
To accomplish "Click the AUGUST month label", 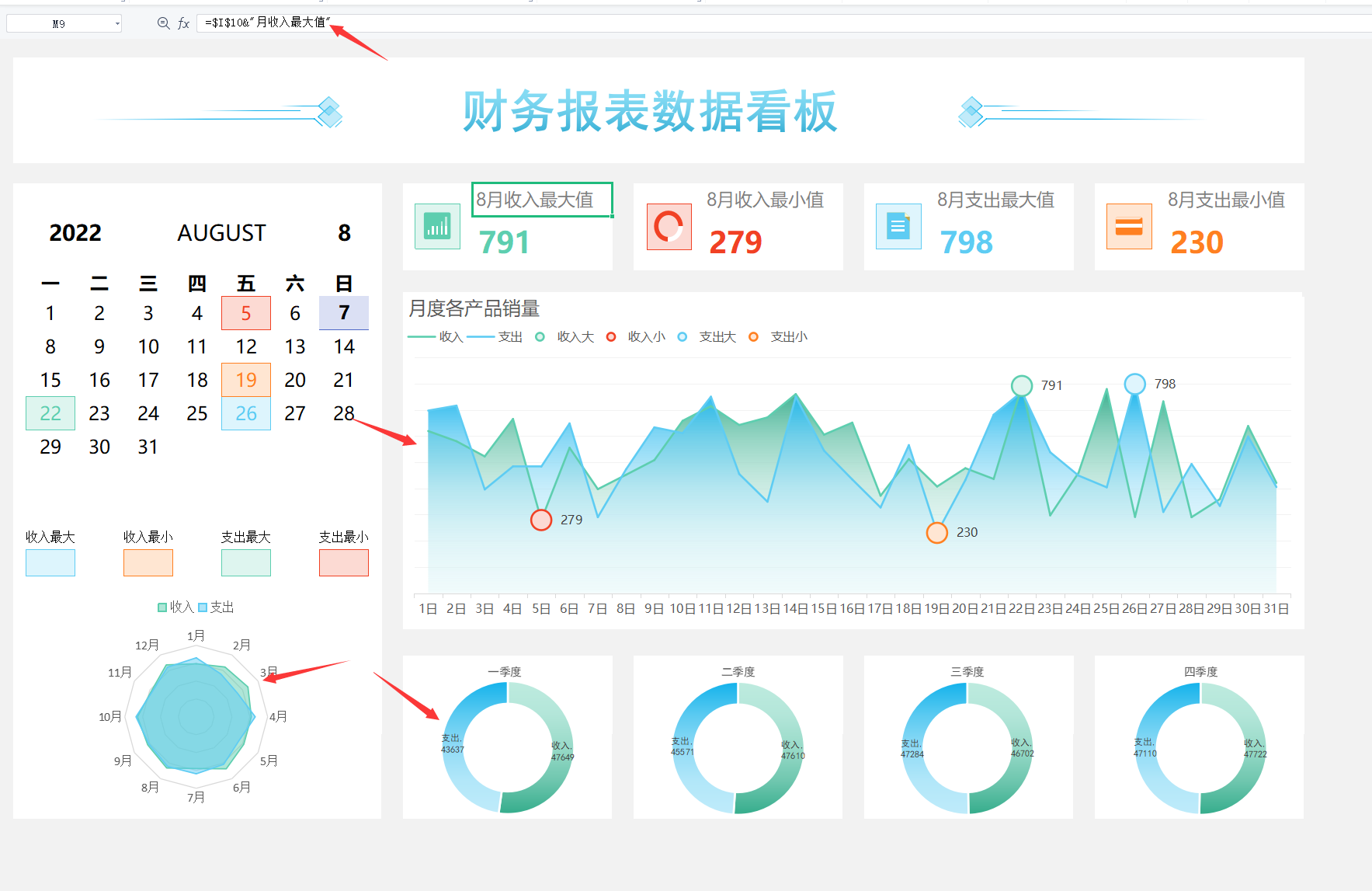I will click(x=221, y=232).
